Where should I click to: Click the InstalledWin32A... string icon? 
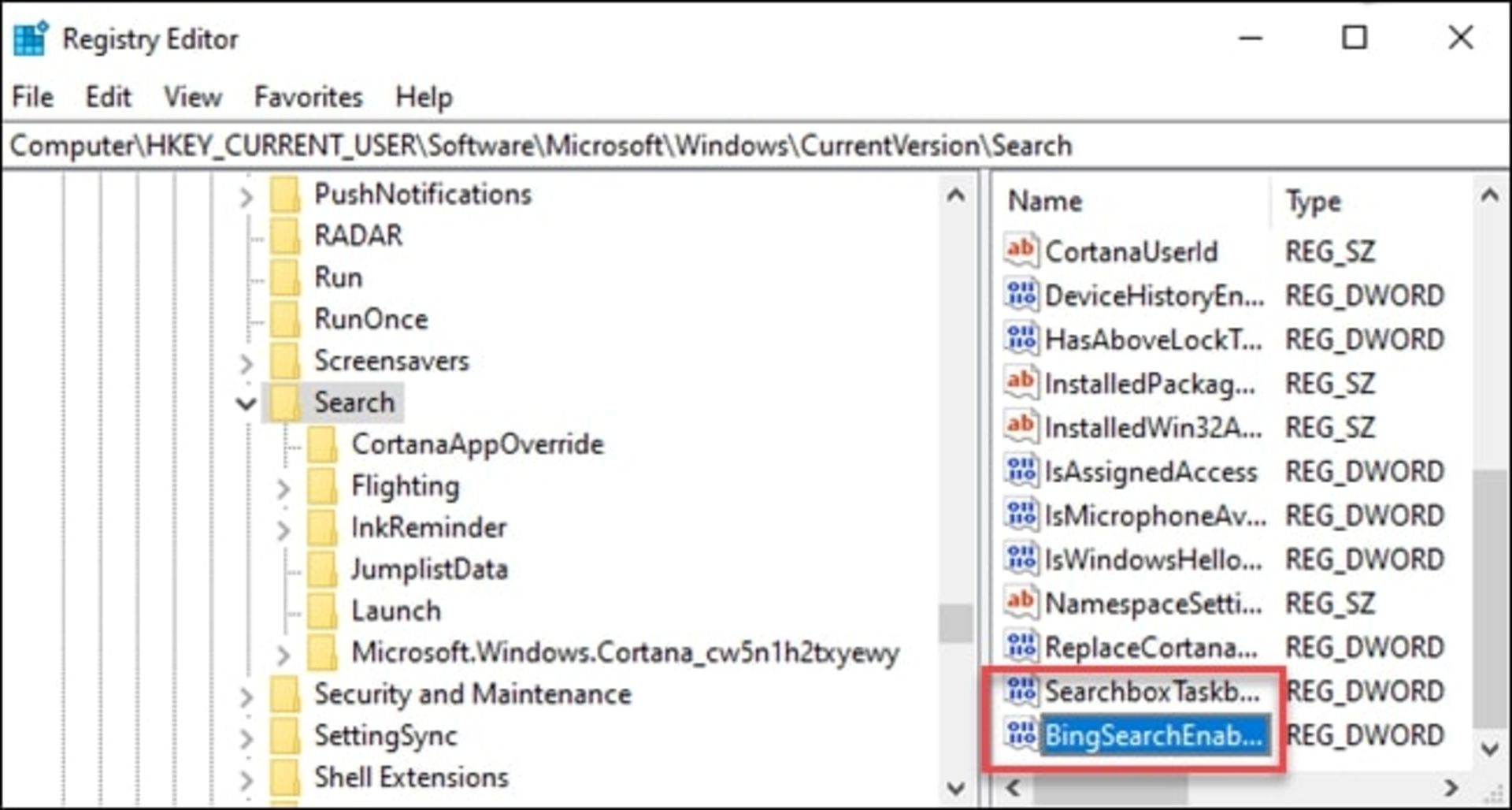1021,427
